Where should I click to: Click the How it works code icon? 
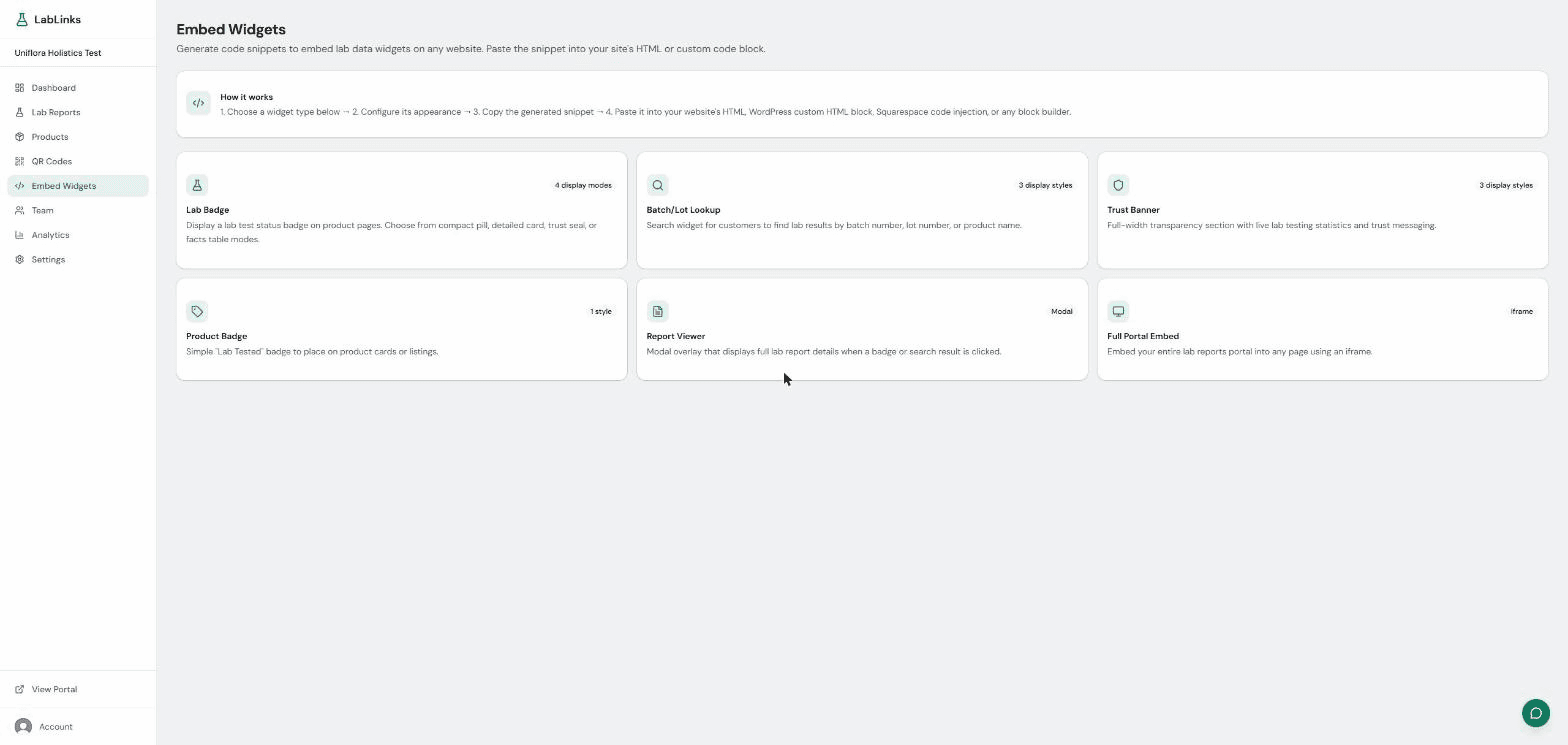(x=198, y=103)
